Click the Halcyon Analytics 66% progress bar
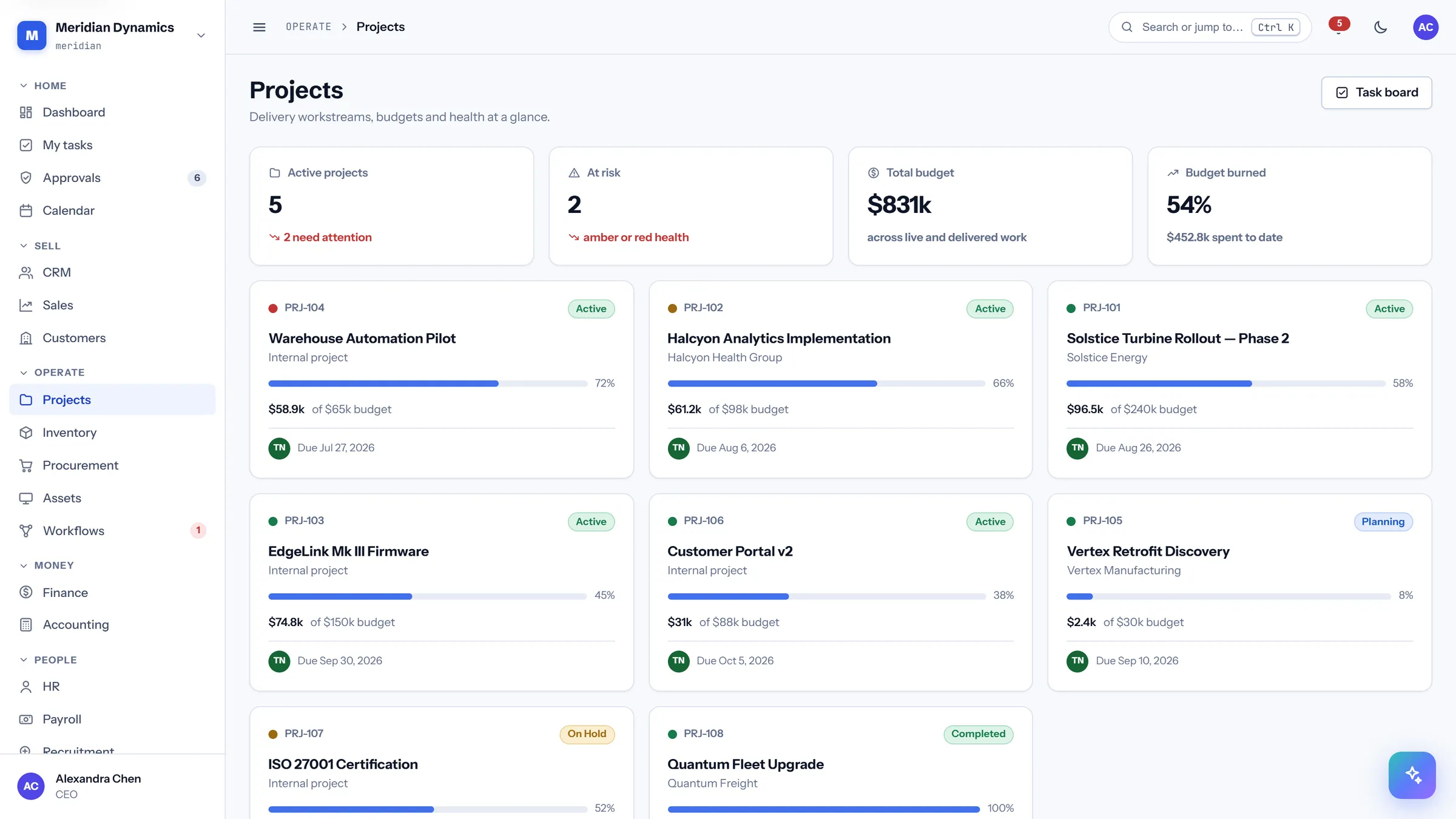This screenshot has width=1456, height=819. [x=826, y=383]
